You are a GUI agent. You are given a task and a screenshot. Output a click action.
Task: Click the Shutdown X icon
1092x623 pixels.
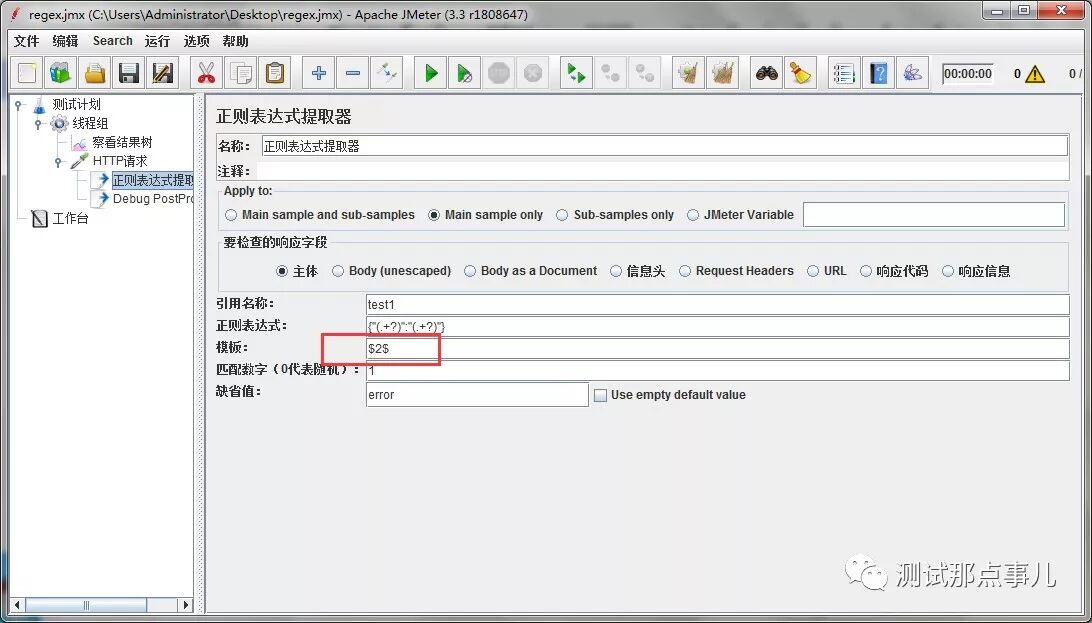[x=533, y=73]
